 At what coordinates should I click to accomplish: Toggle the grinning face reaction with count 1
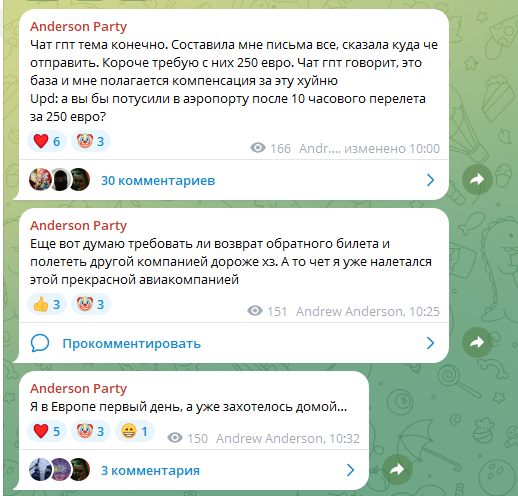[x=135, y=431]
